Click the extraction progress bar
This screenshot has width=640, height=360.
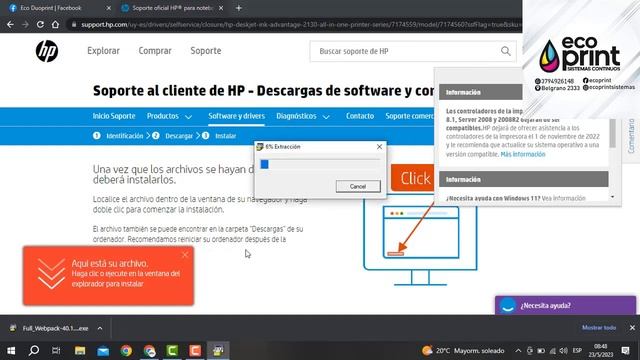[320, 164]
